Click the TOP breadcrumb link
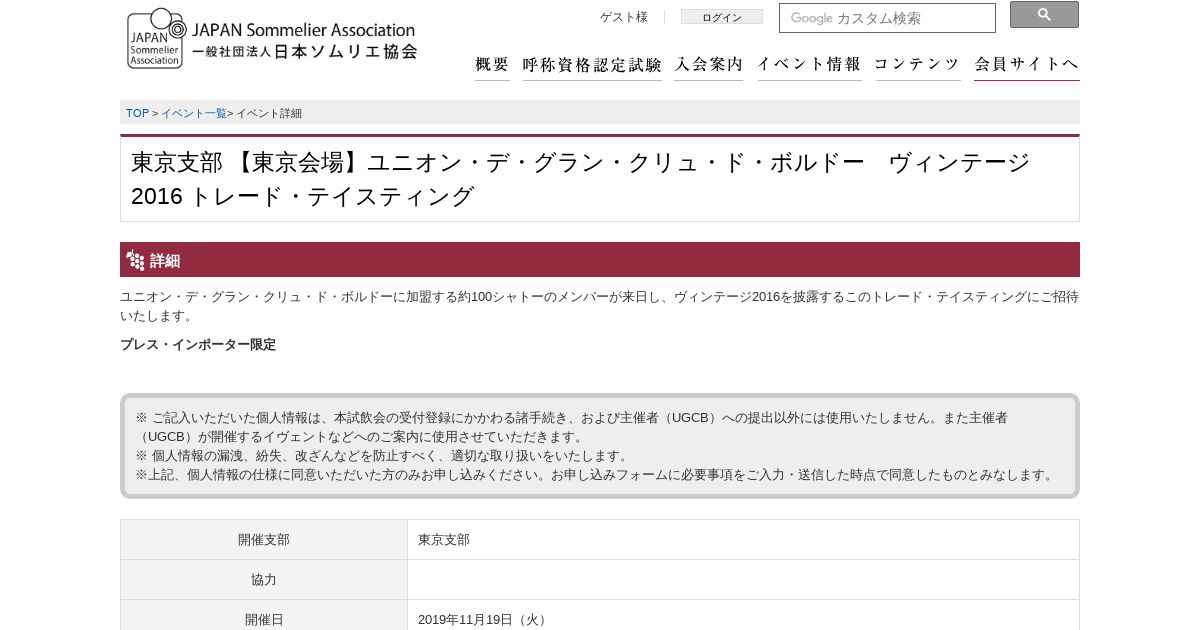 tap(137, 113)
